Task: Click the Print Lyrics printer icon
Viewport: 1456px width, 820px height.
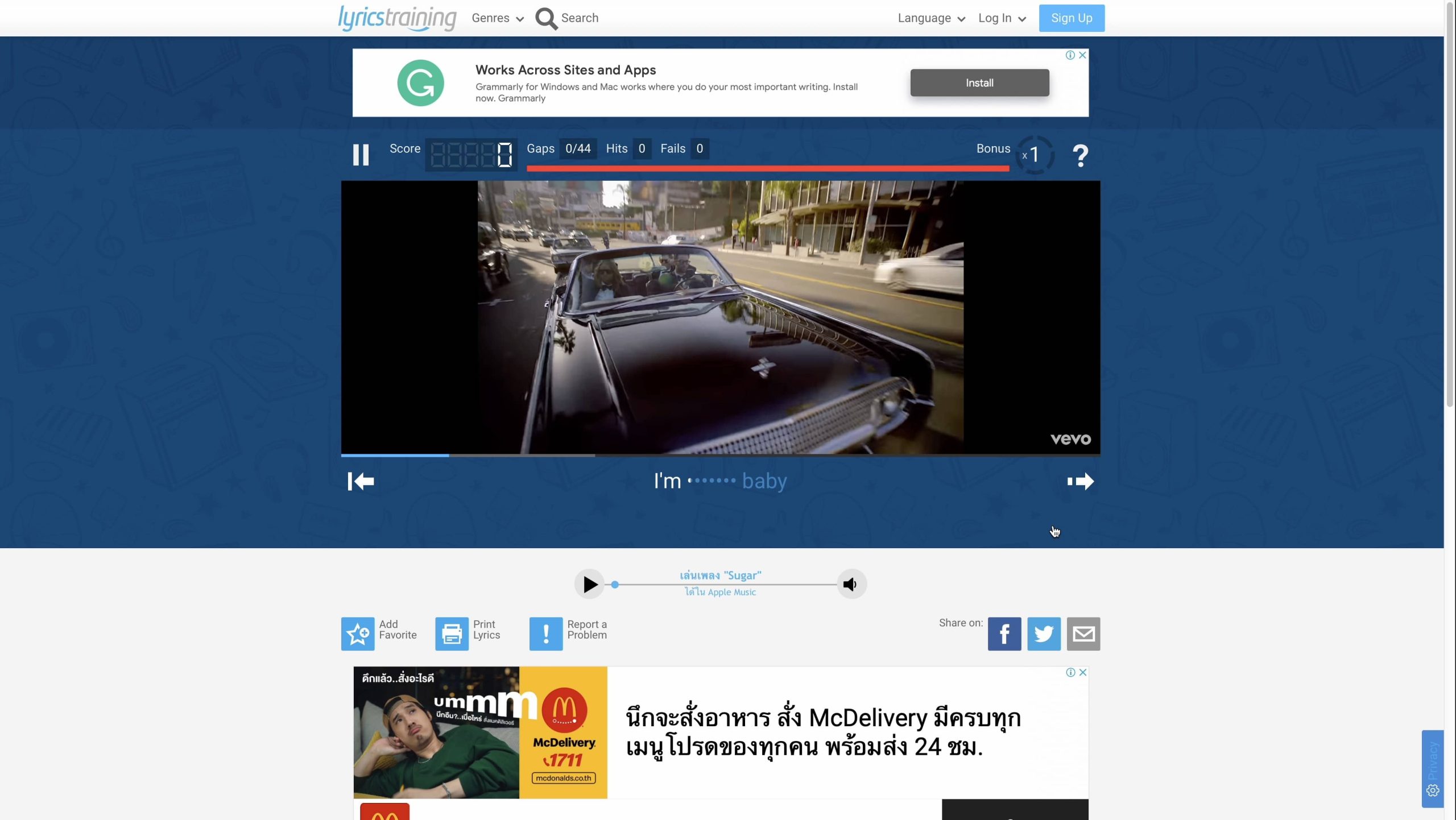Action: coord(452,633)
